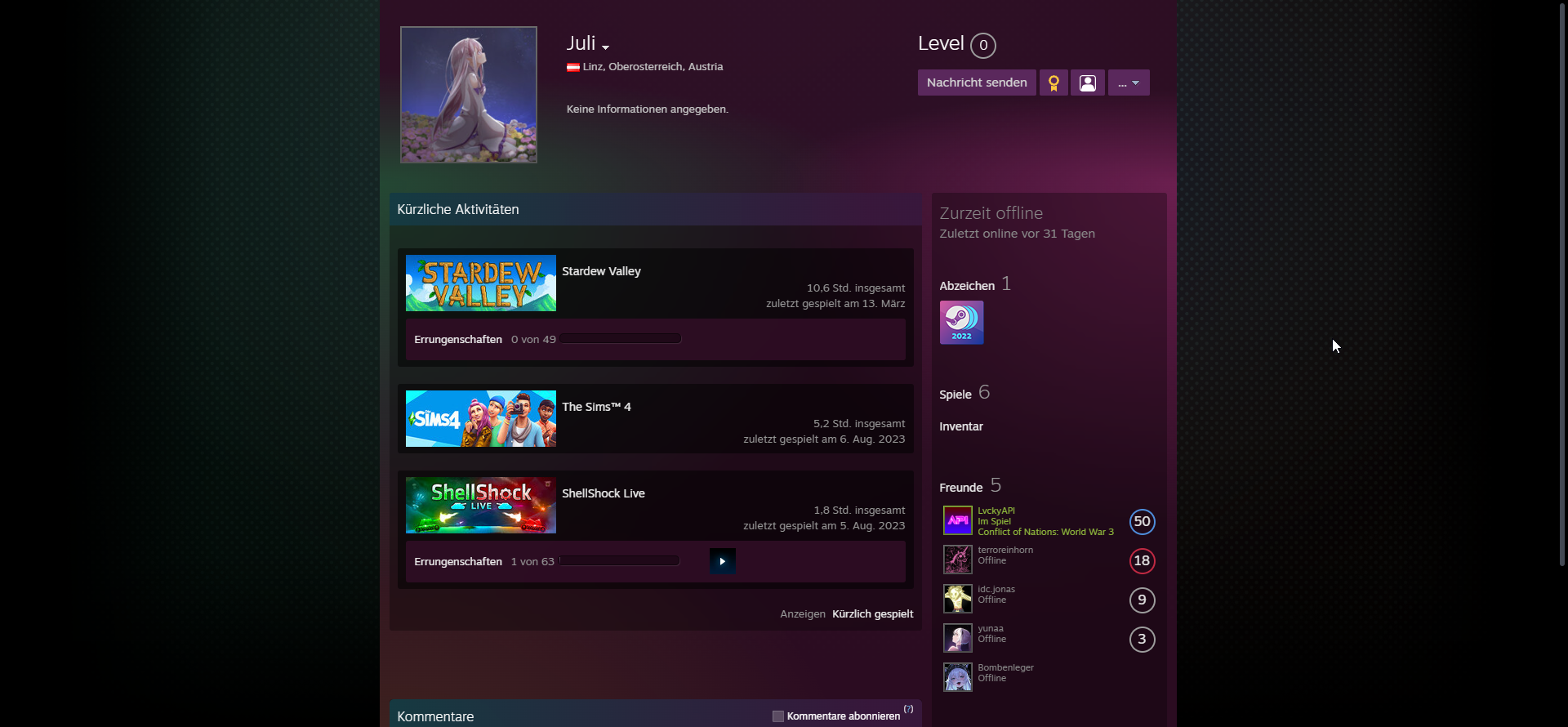The width and height of the screenshot is (1568, 727).
Task: Click the page vertical scrollbar
Action: [x=1561, y=286]
